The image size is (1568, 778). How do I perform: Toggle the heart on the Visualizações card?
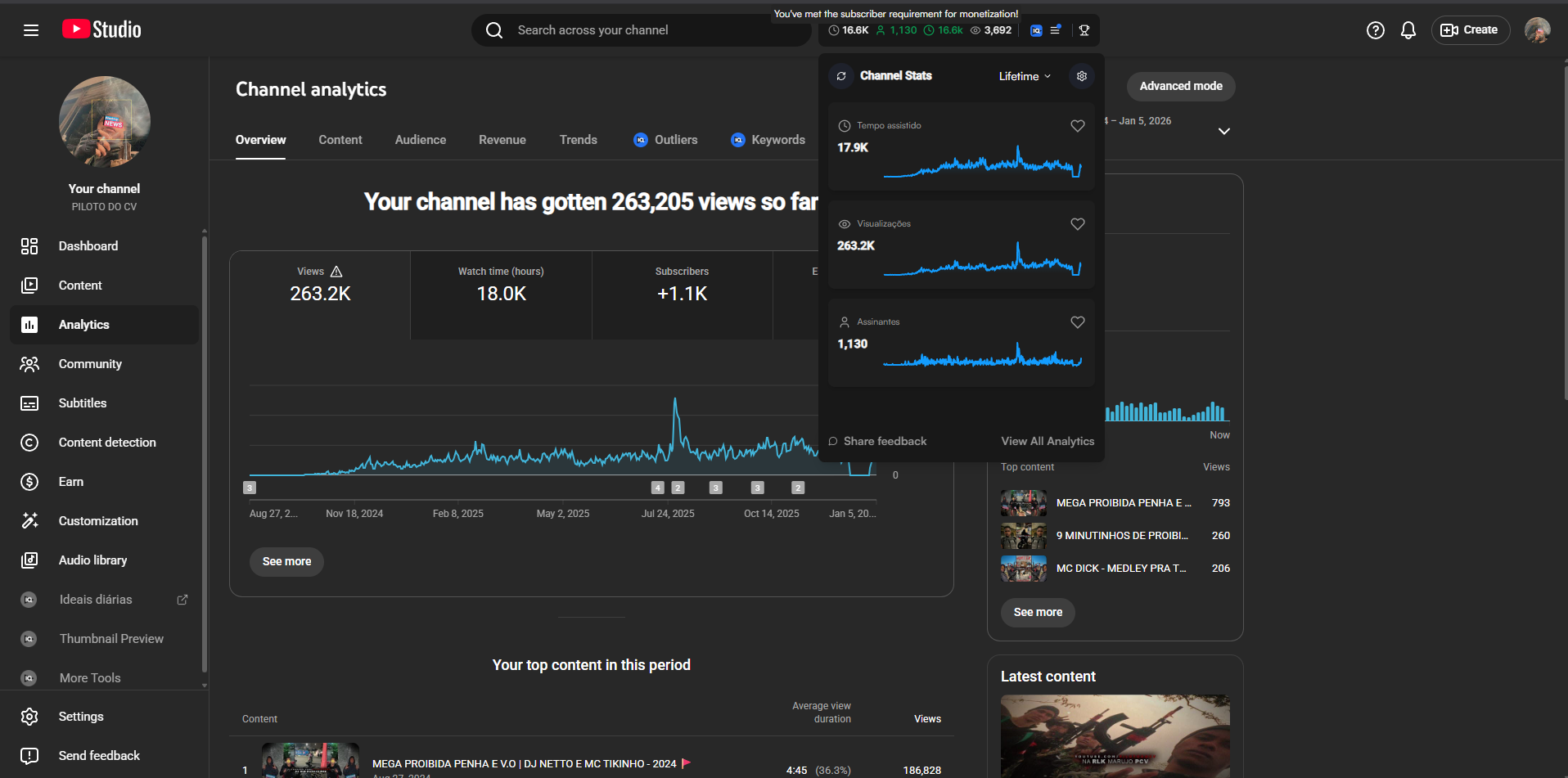(x=1077, y=224)
